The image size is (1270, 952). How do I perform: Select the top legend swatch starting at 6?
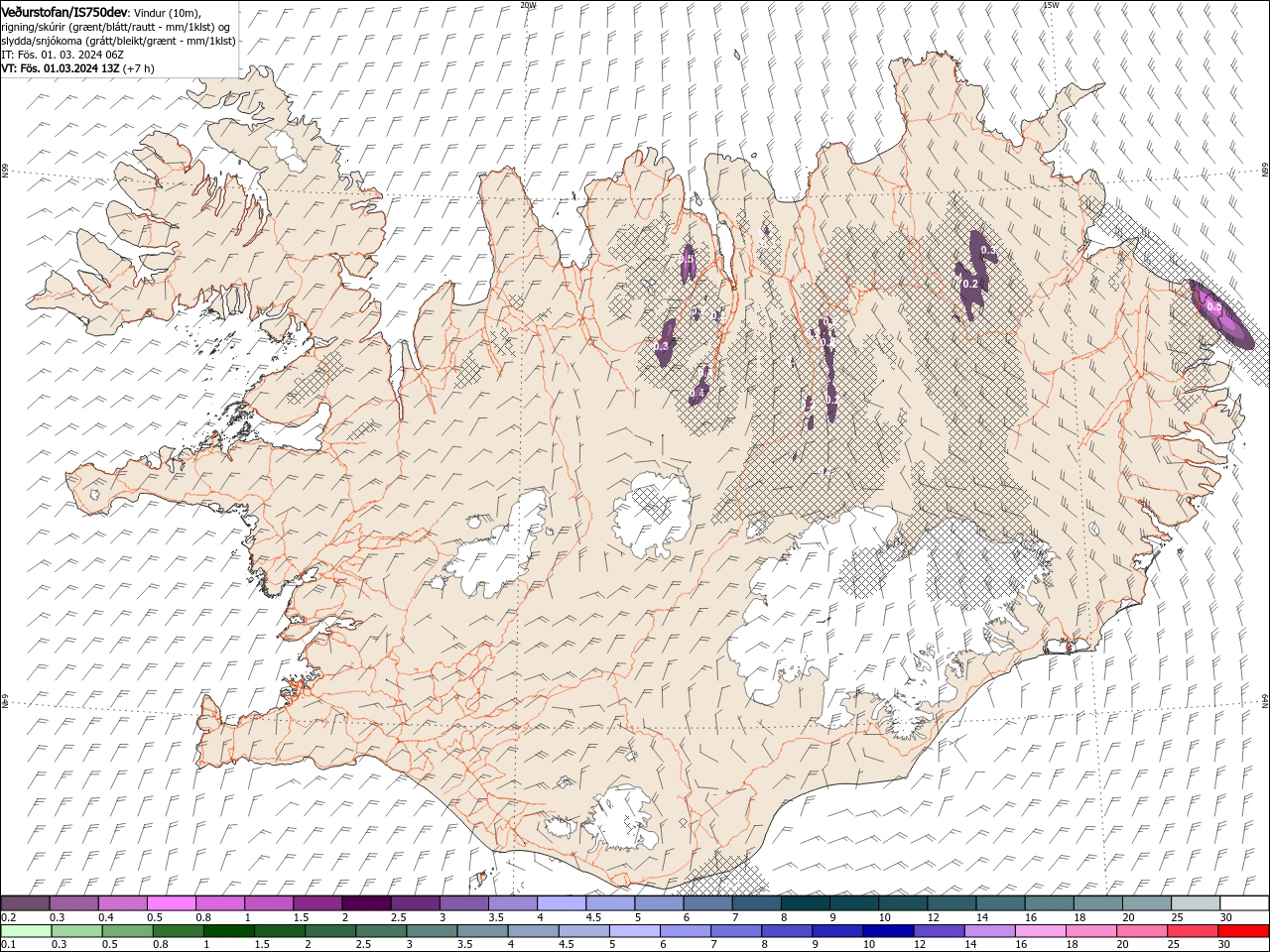pyautogui.click(x=707, y=903)
